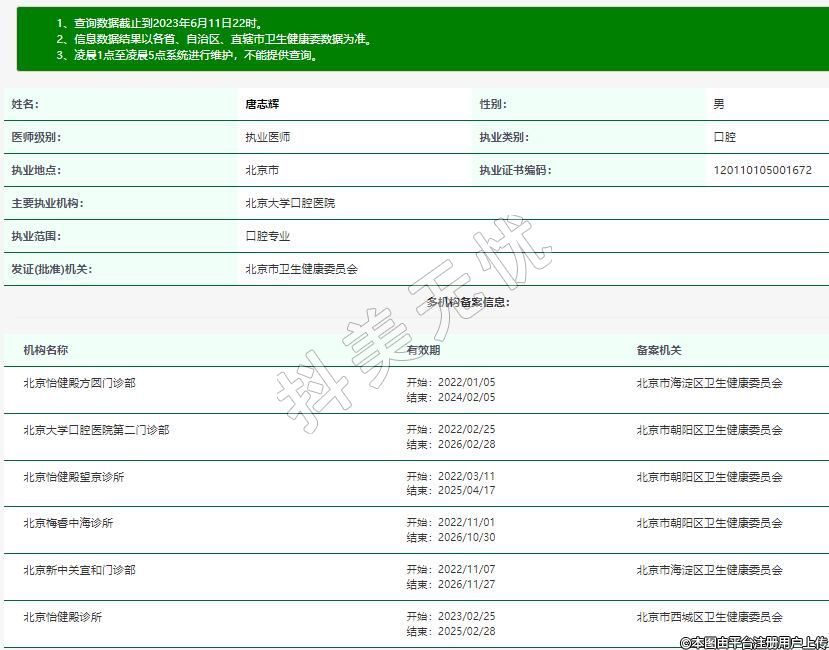Select the 北京梅奢中海诊所 row
The height and width of the screenshot is (650, 829).
(x=68, y=523)
